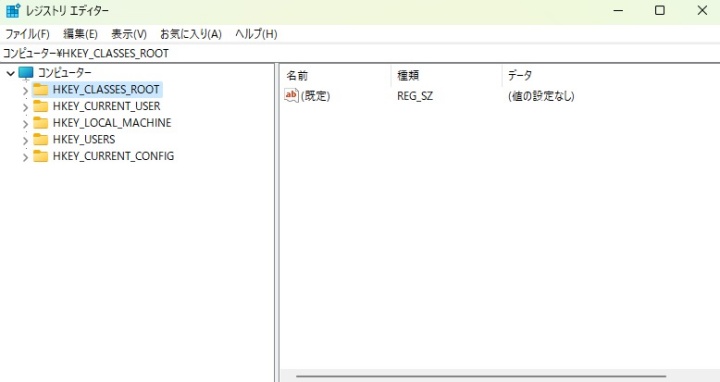Select the (既定) value name

pos(315,96)
